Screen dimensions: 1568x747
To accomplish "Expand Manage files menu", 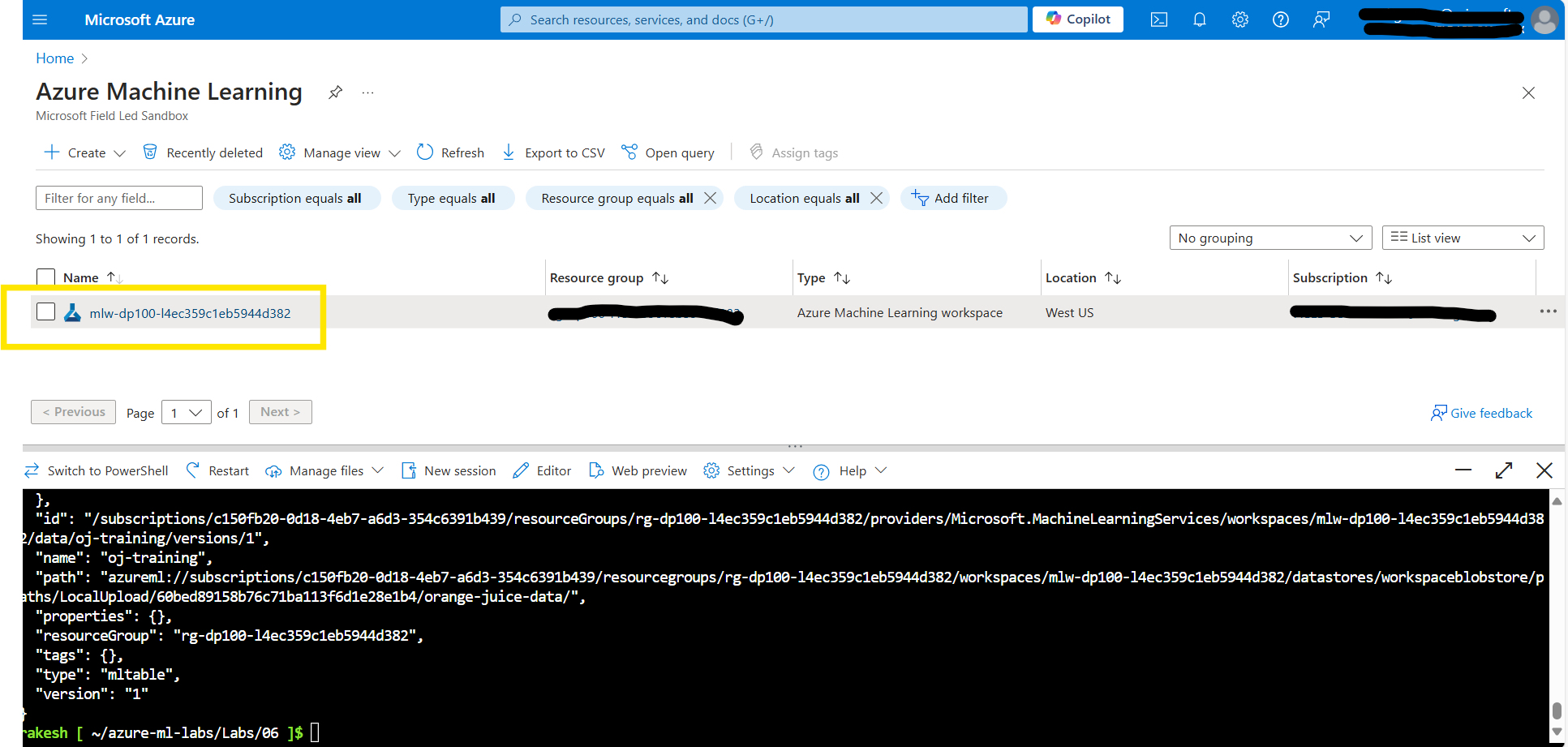I will [324, 470].
